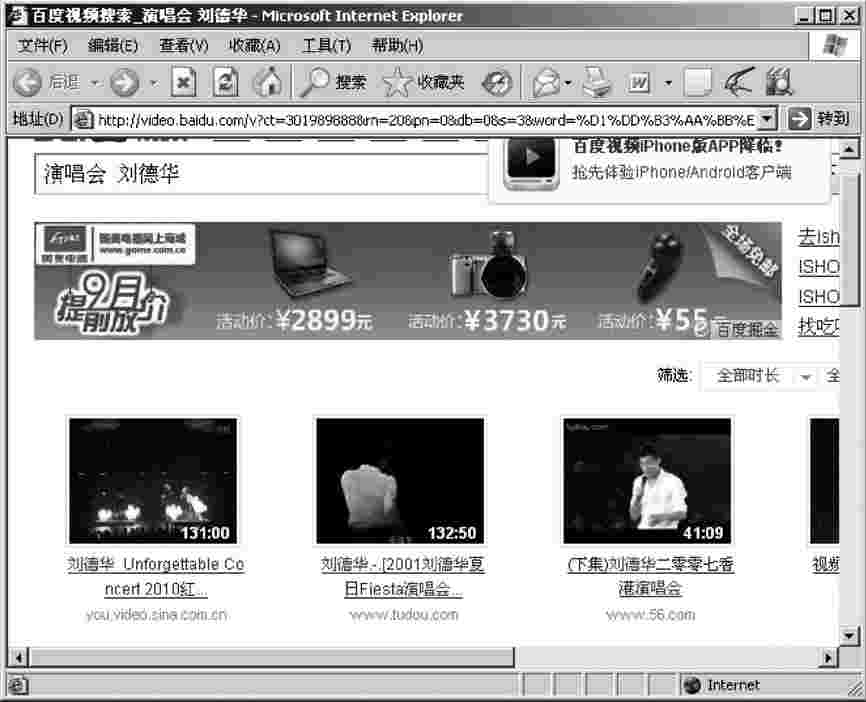Open the 搜索 search pane
Viewport: 866px width, 702px height.
(x=333, y=82)
